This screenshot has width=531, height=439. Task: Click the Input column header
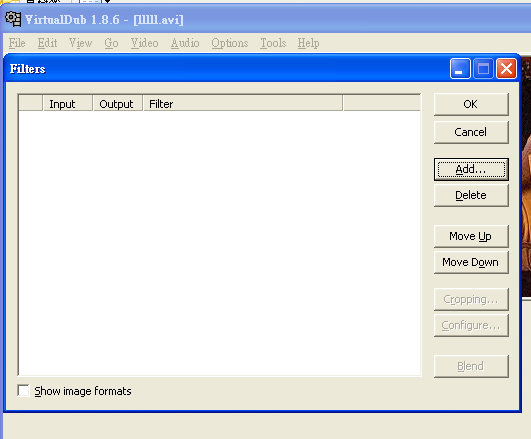68,103
